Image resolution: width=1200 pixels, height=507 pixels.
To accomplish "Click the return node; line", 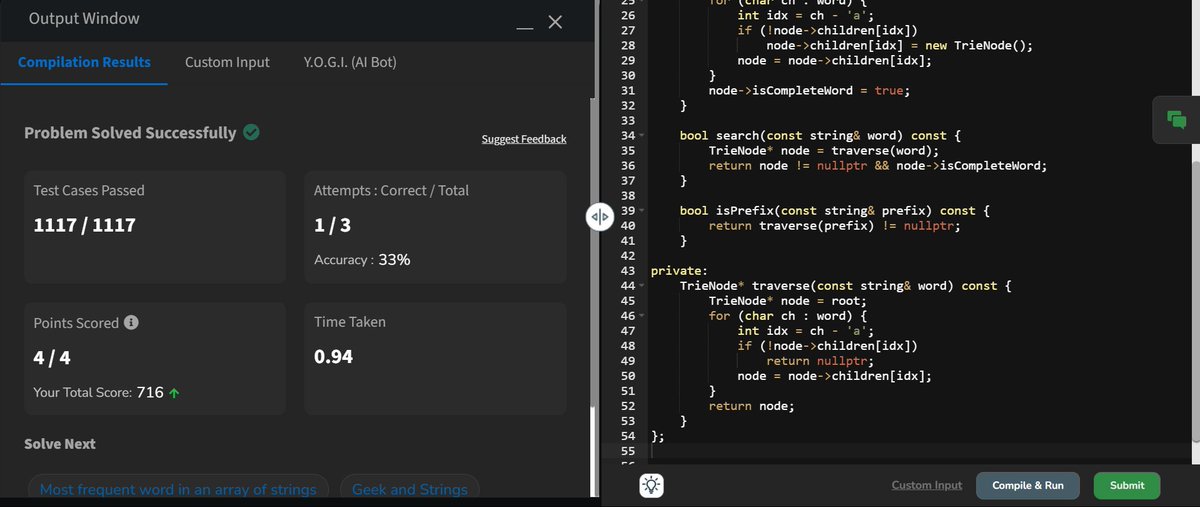I will click(x=751, y=406).
